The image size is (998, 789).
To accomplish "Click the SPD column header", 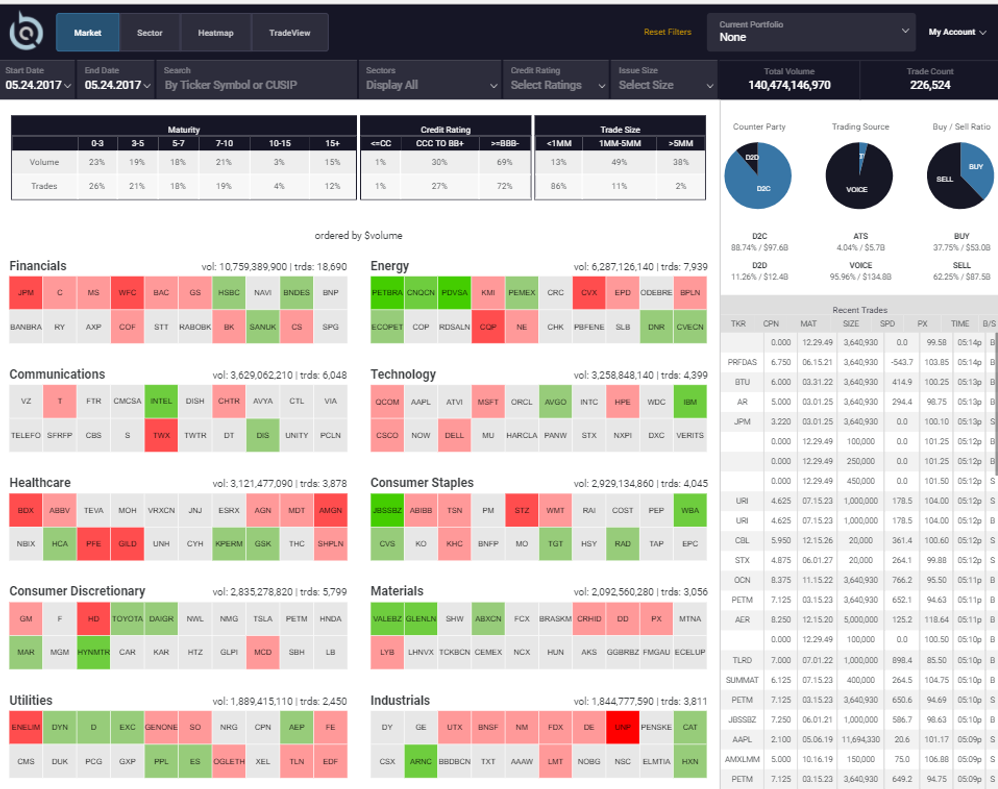I will coord(887,324).
